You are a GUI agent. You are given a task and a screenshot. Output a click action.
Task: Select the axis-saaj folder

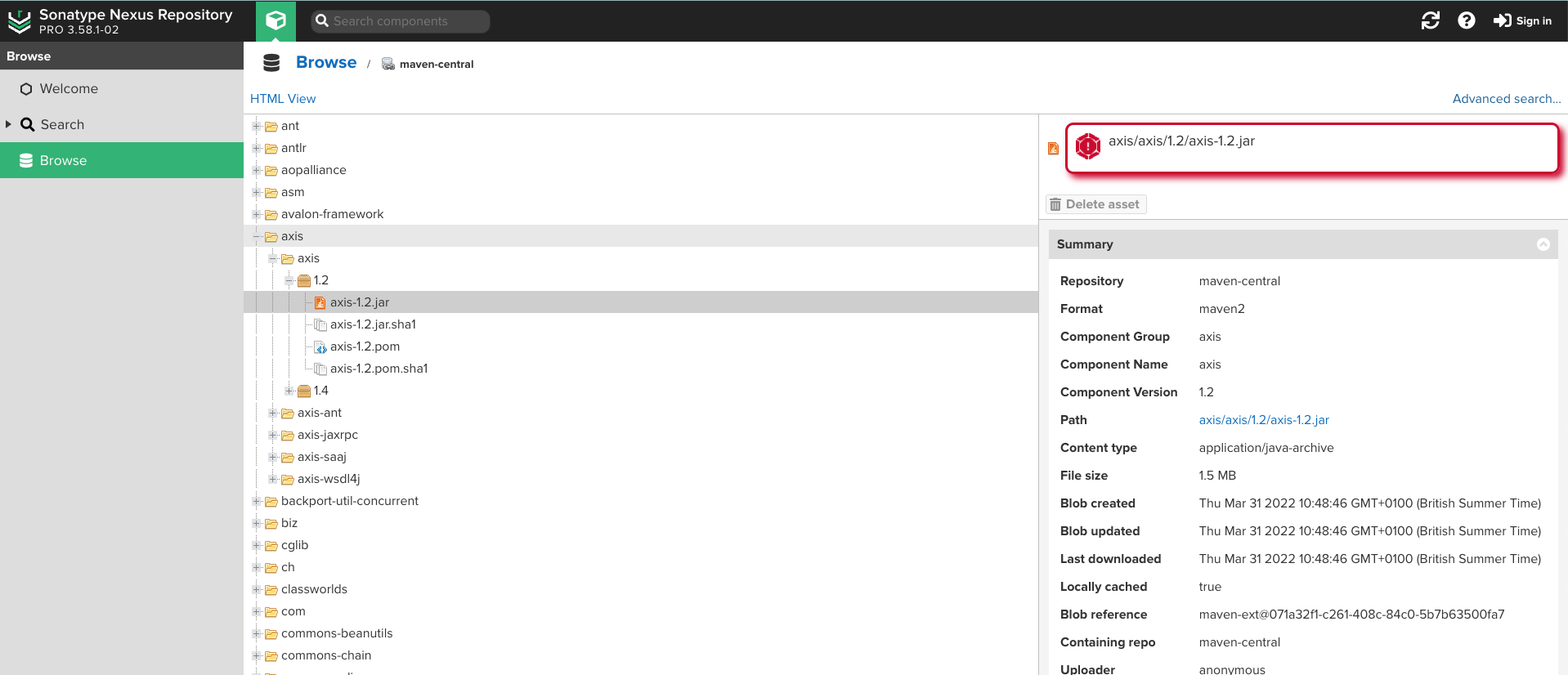tap(322, 457)
